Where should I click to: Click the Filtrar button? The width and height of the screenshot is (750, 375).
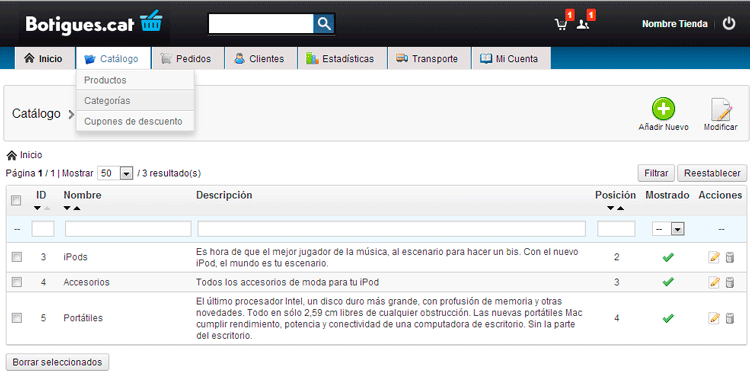coord(656,174)
